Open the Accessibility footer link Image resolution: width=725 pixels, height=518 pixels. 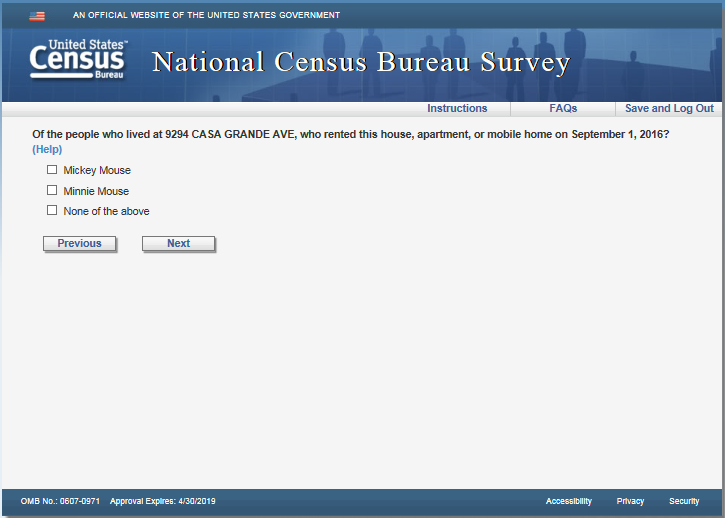pyautogui.click(x=568, y=501)
